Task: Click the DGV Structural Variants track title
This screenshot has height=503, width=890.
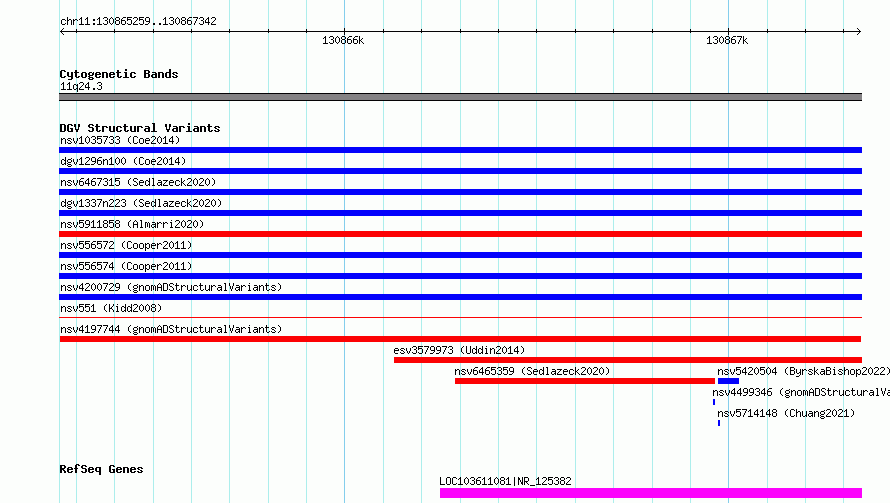Action: pos(140,128)
